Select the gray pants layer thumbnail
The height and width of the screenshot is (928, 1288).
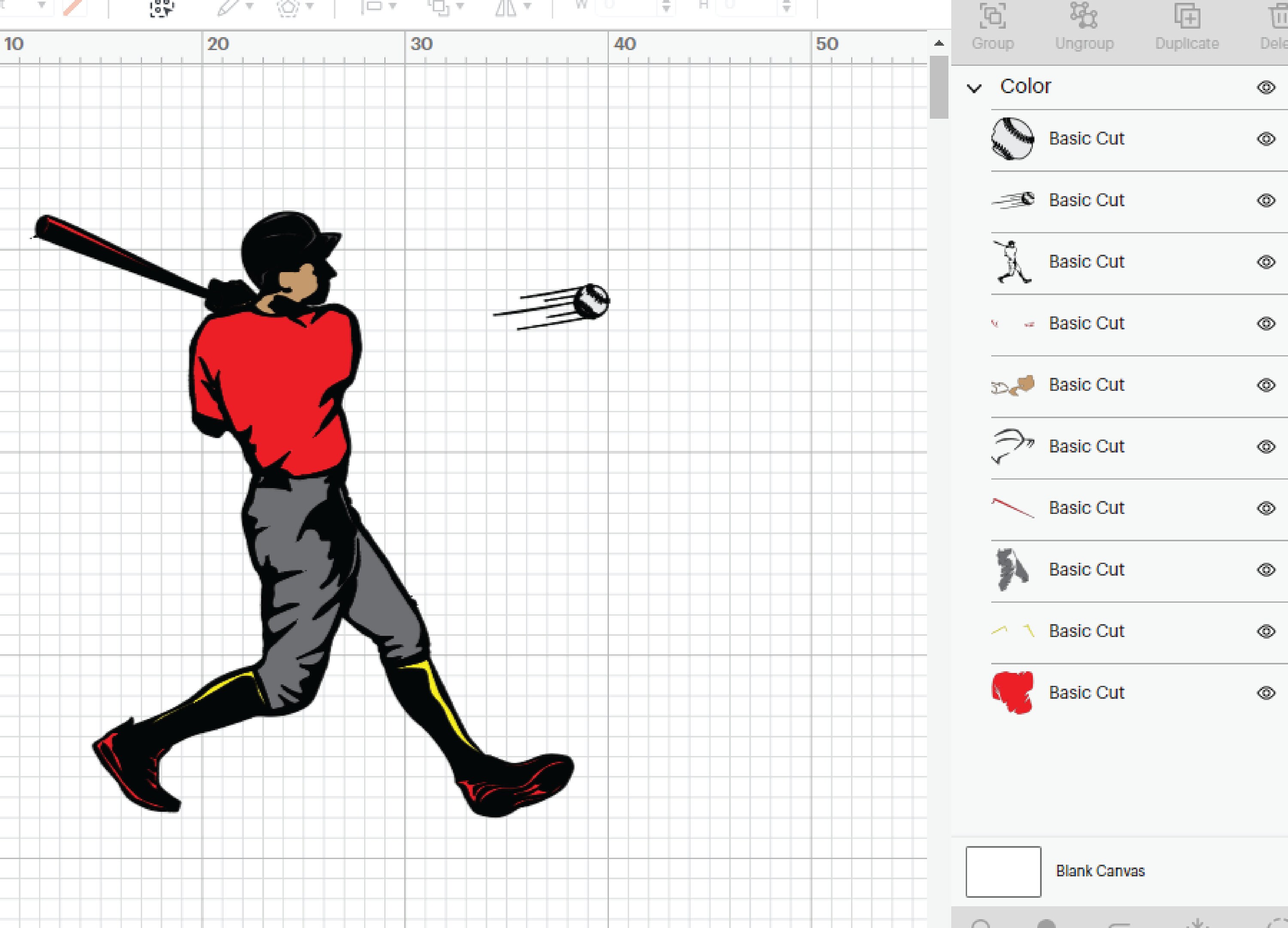point(1012,569)
